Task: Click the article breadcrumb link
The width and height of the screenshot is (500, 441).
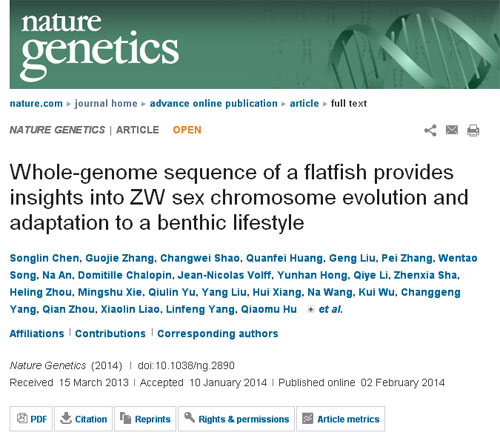Action: tap(304, 104)
